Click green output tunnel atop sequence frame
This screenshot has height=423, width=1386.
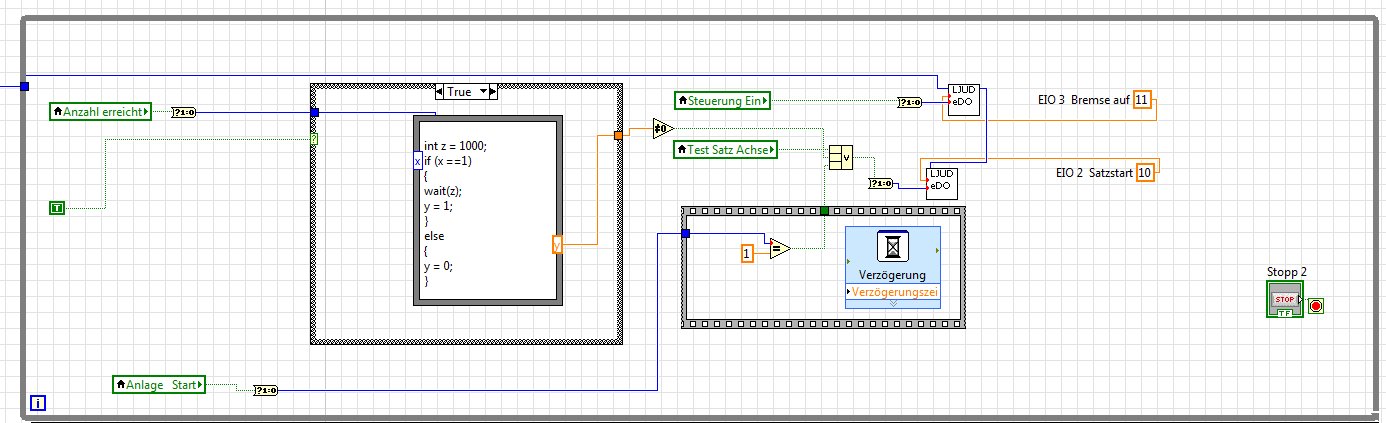tap(824, 211)
